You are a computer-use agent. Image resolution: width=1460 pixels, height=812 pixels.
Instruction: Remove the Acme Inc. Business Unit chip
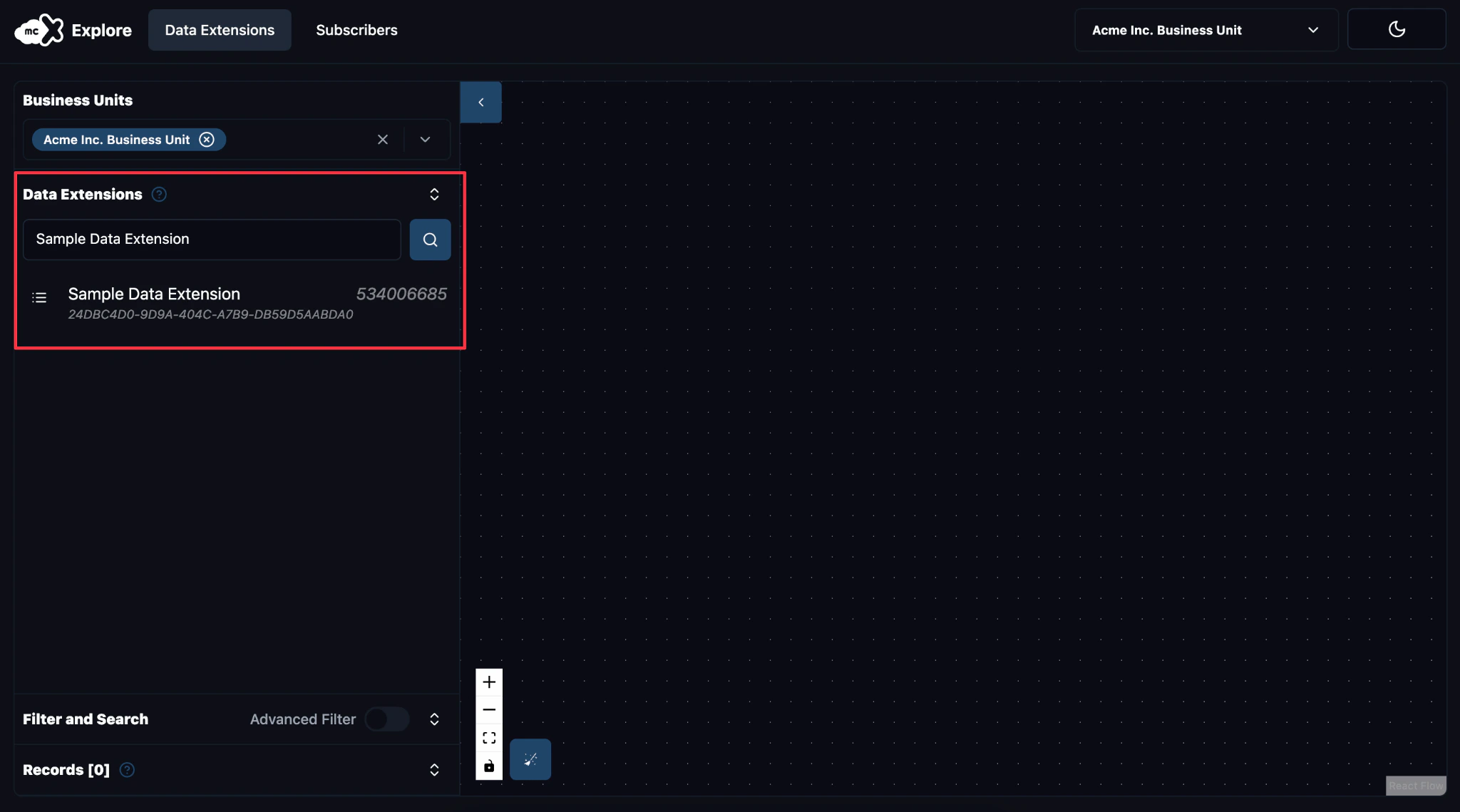coord(207,140)
